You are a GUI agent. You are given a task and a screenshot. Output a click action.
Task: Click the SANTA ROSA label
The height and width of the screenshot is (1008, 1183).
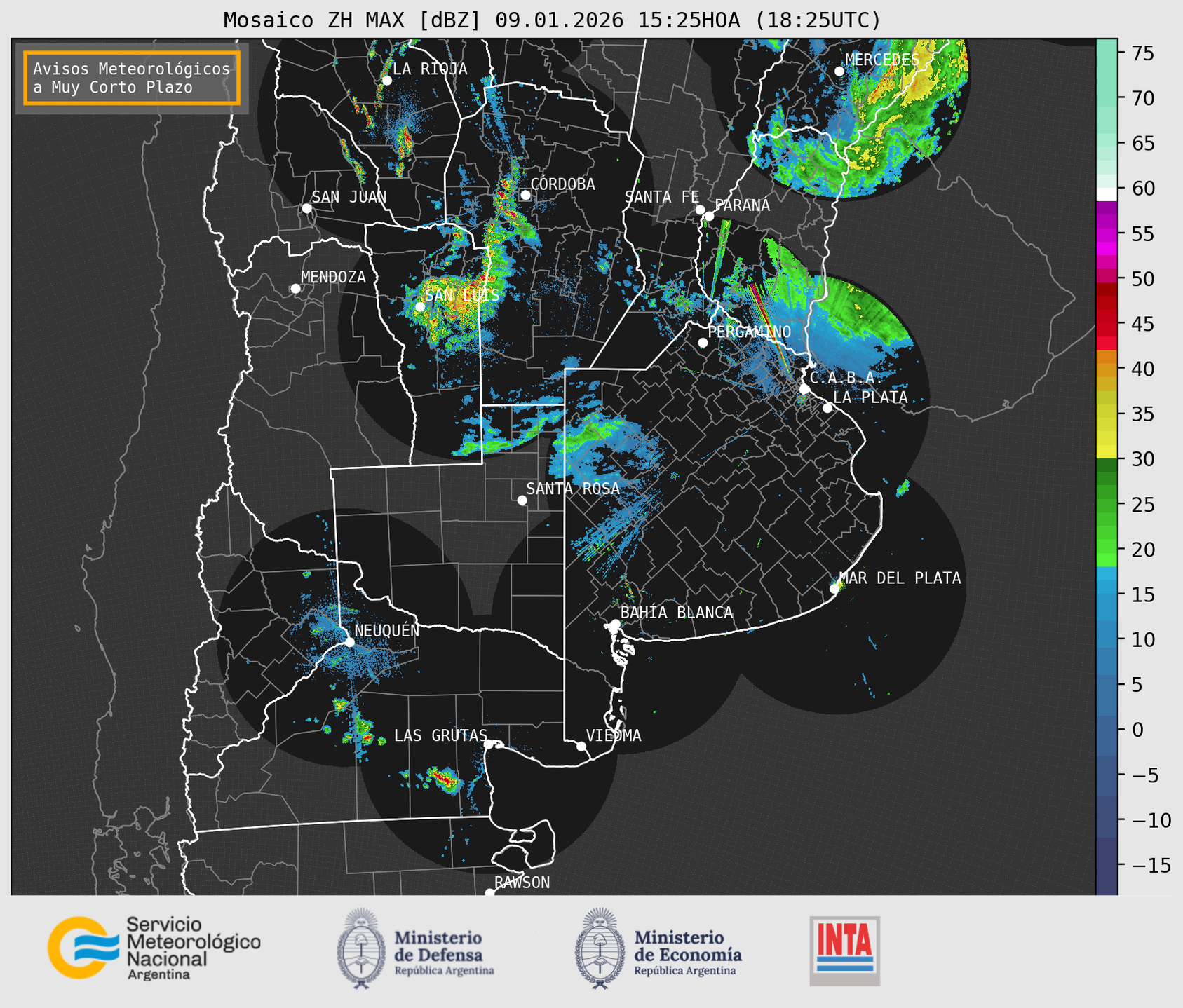point(573,489)
